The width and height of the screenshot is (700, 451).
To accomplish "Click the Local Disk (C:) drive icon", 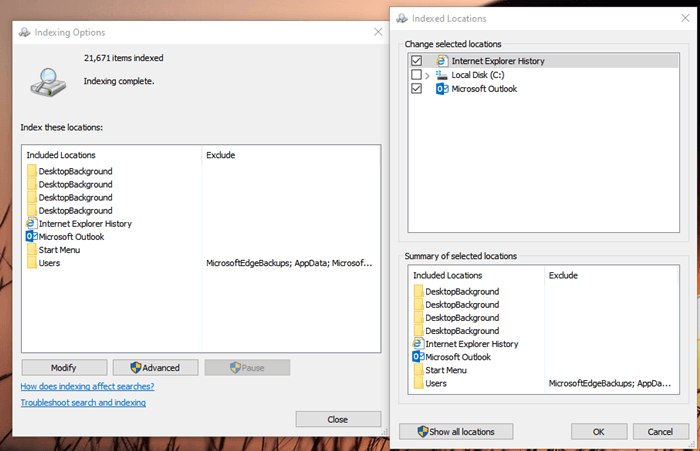I will 442,75.
